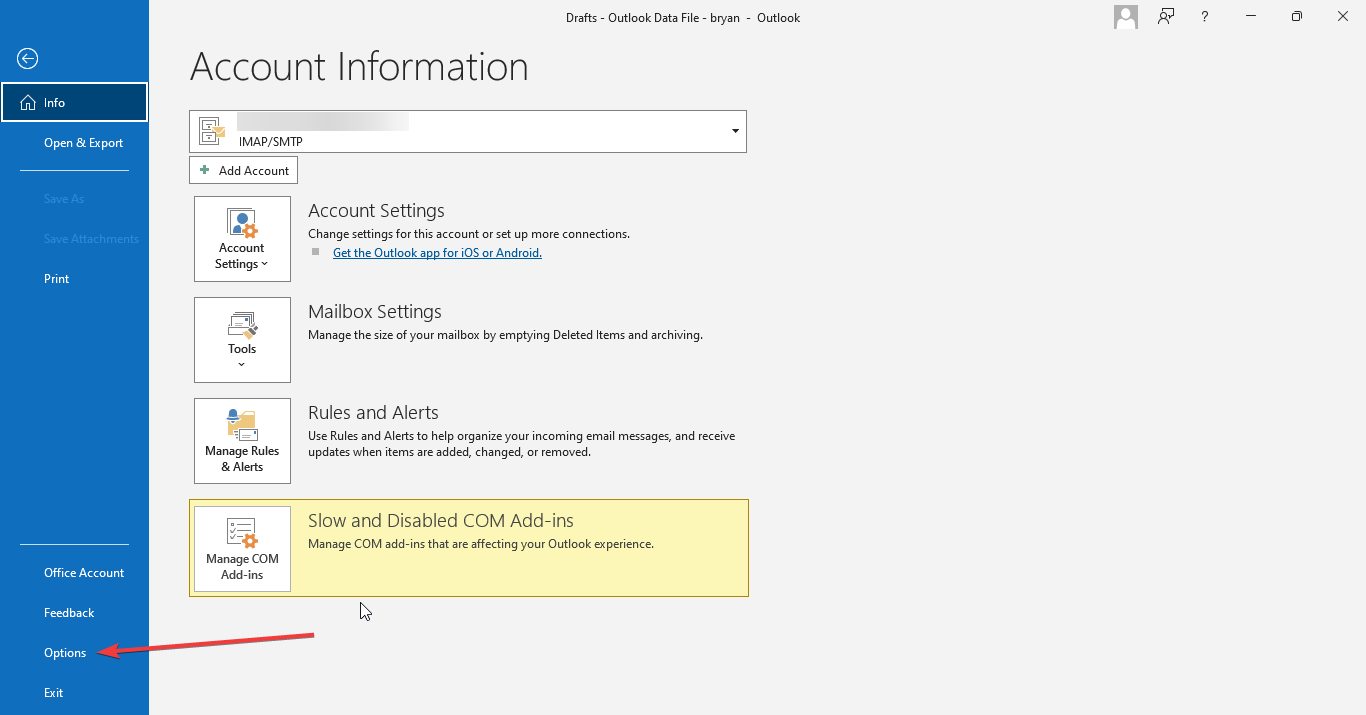Click Manage COM Add-ins button
The width and height of the screenshot is (1366, 715).
242,549
